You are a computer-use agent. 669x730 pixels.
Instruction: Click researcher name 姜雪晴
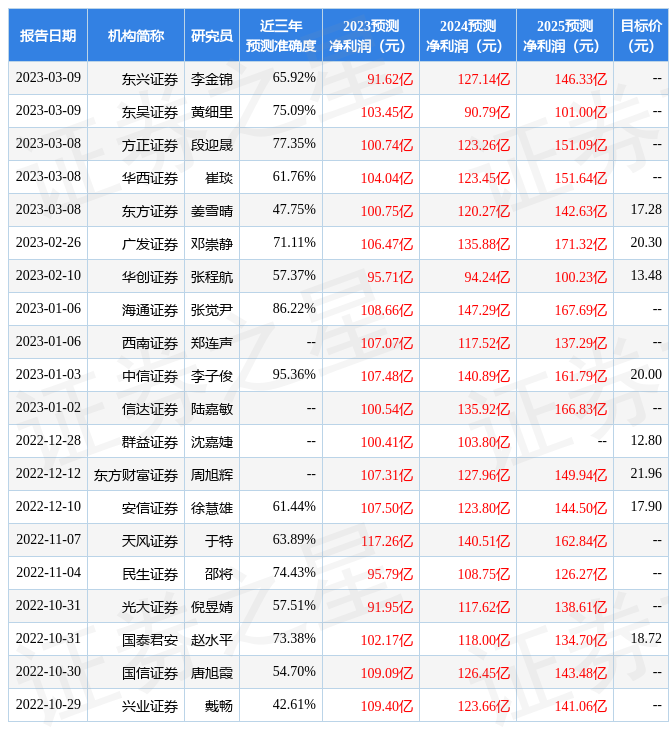(x=212, y=211)
